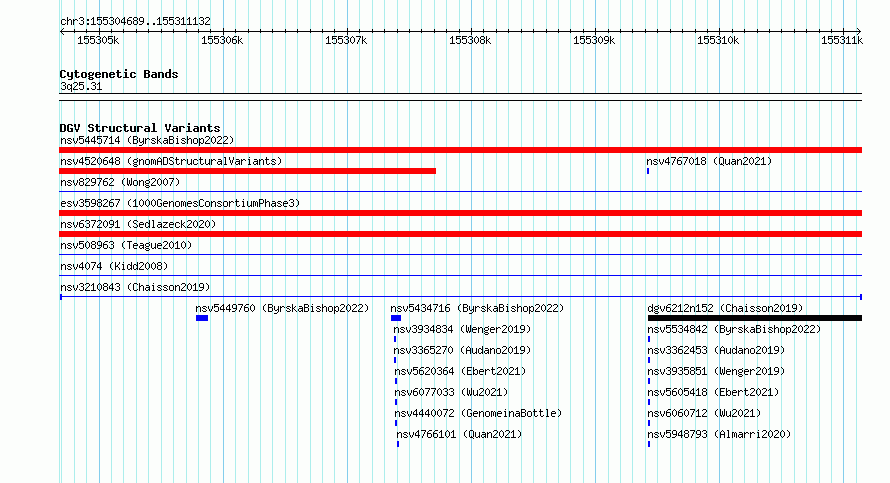This screenshot has height=483, width=890.
Task: Select the small blue marker under nsv4767018
Action: tap(648, 171)
